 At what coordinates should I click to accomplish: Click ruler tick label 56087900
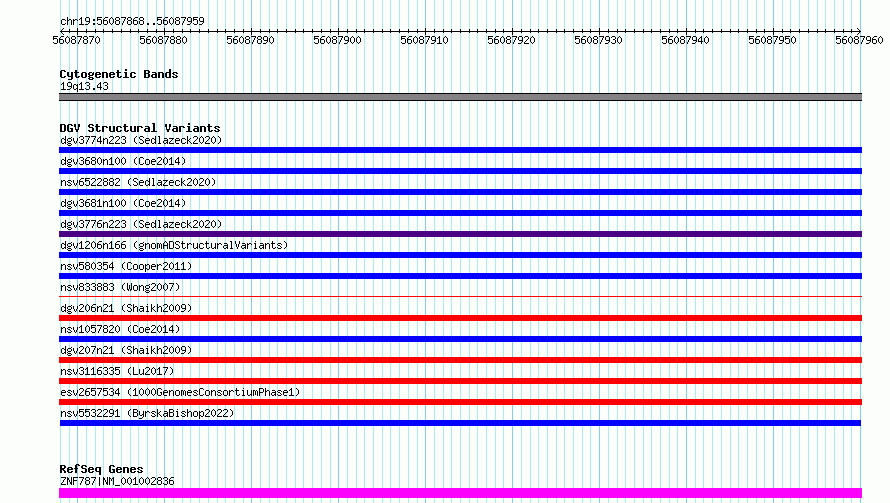click(338, 40)
